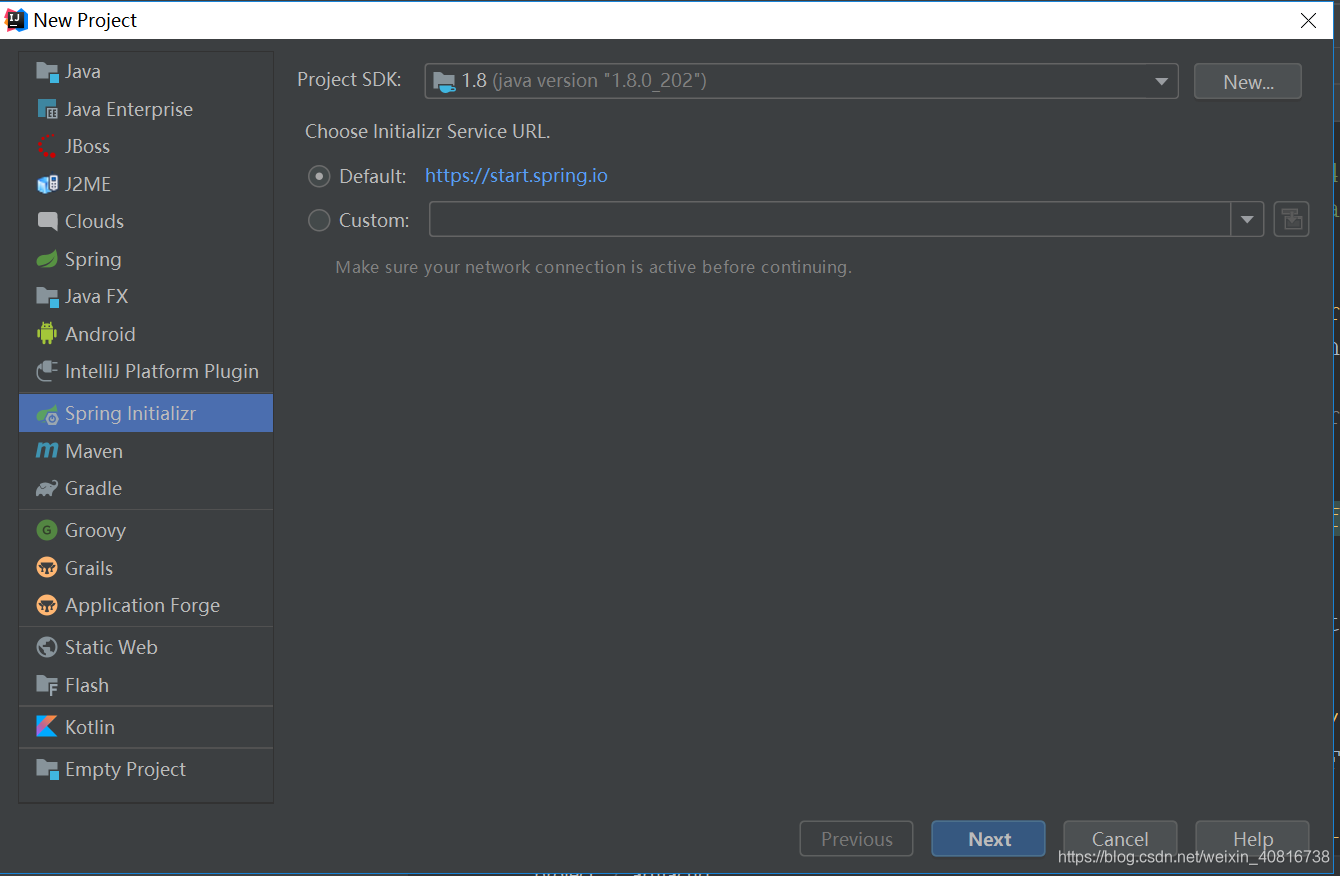This screenshot has width=1340, height=876.
Task: Click the green Groovy icon
Action: [47, 530]
